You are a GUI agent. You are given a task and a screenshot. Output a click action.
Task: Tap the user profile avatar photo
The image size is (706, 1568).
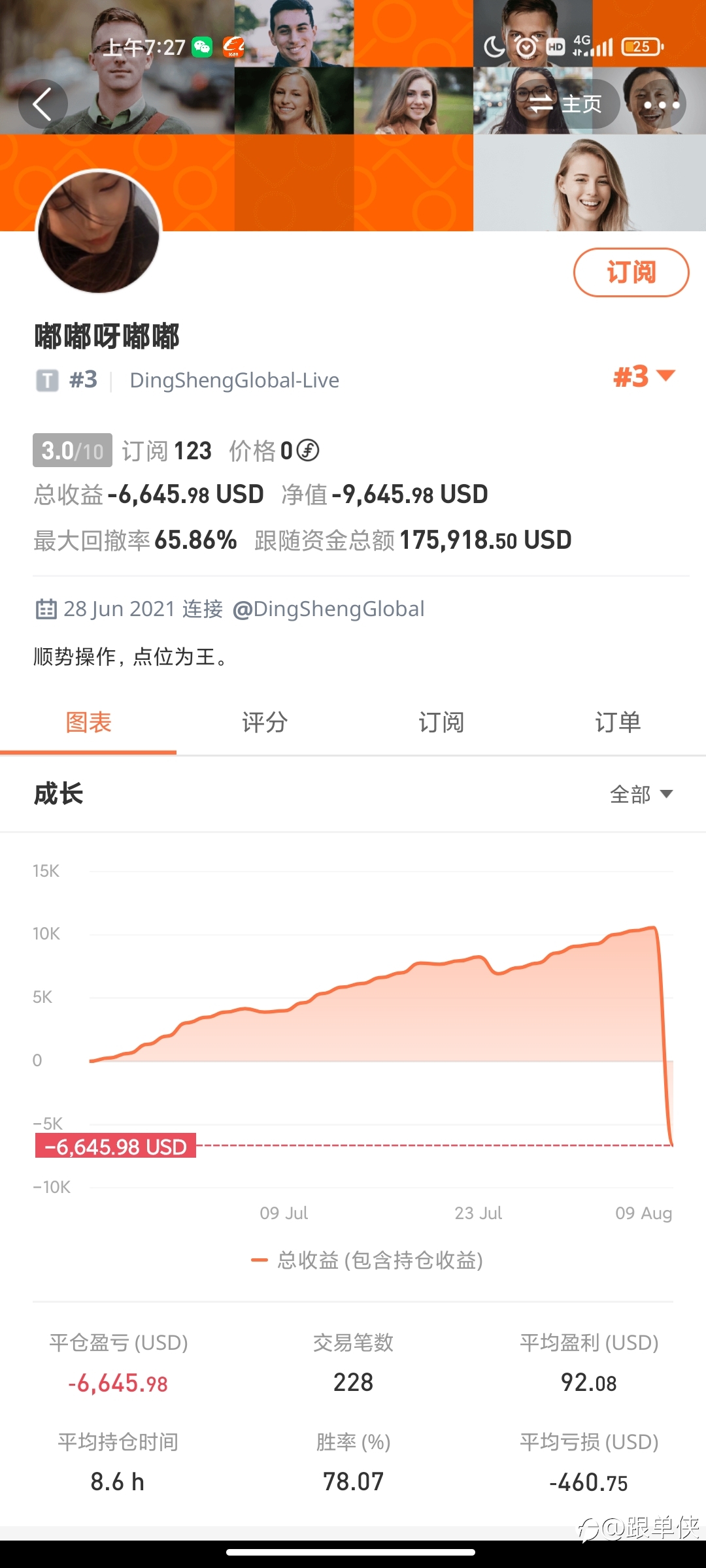pyautogui.click(x=99, y=232)
